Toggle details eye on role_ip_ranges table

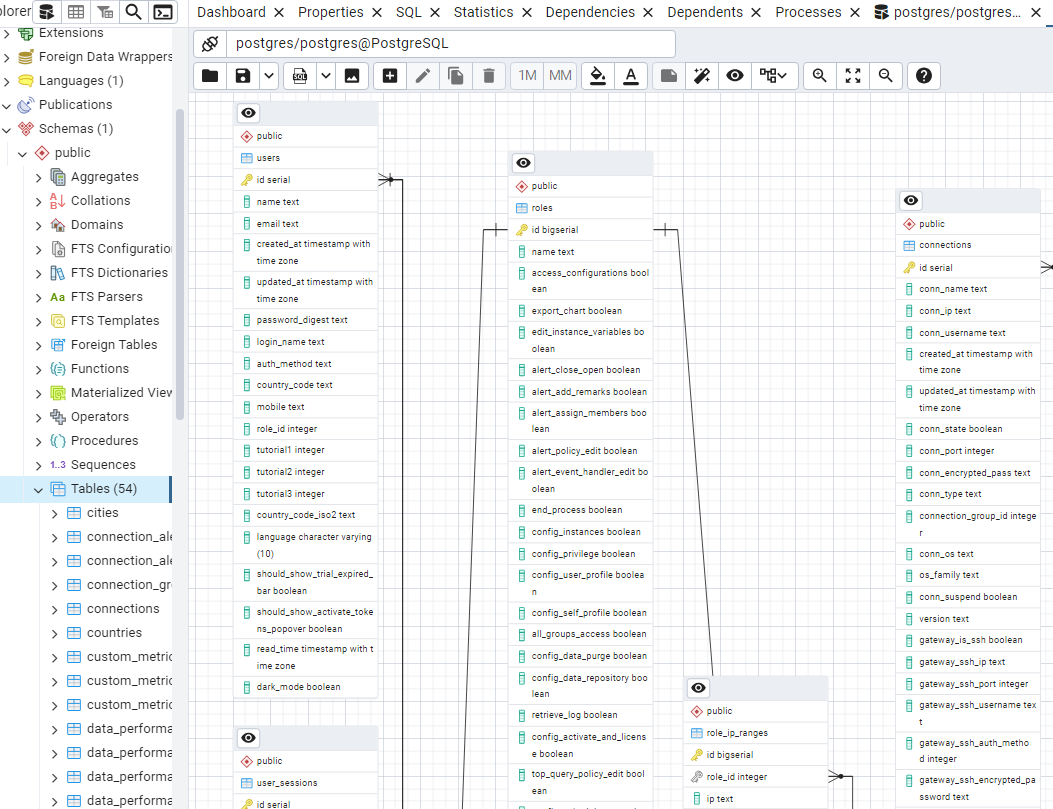coord(698,688)
